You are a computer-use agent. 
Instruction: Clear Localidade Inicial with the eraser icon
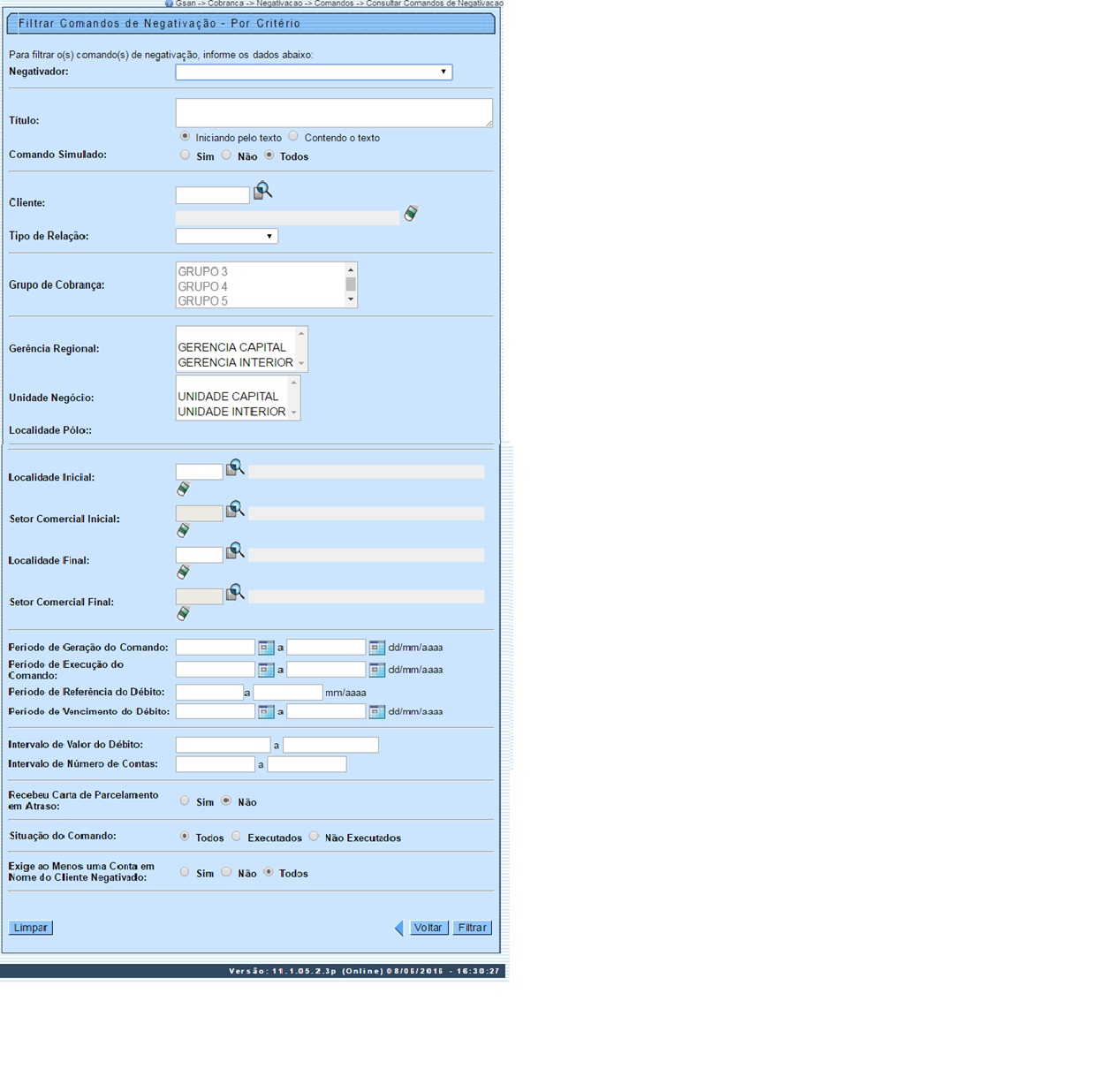click(x=183, y=489)
